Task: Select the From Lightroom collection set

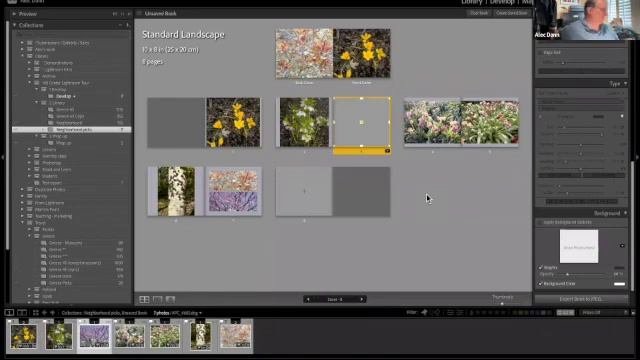Action: click(49, 203)
